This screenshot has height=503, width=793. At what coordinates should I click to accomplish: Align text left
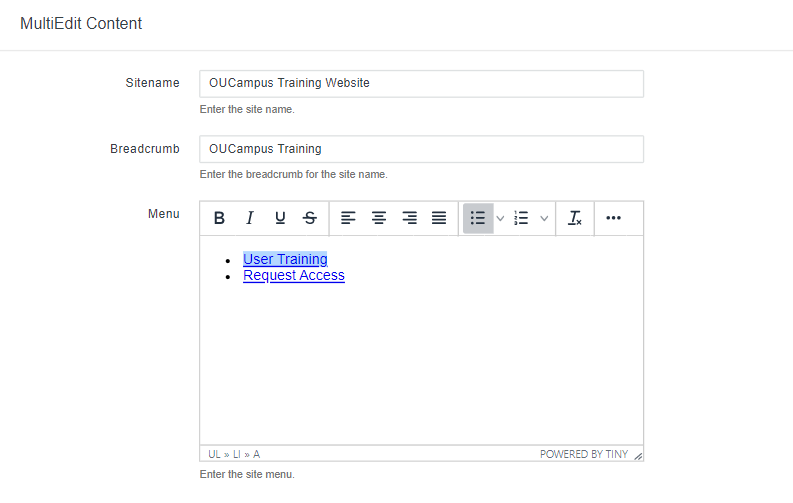pyautogui.click(x=348, y=218)
